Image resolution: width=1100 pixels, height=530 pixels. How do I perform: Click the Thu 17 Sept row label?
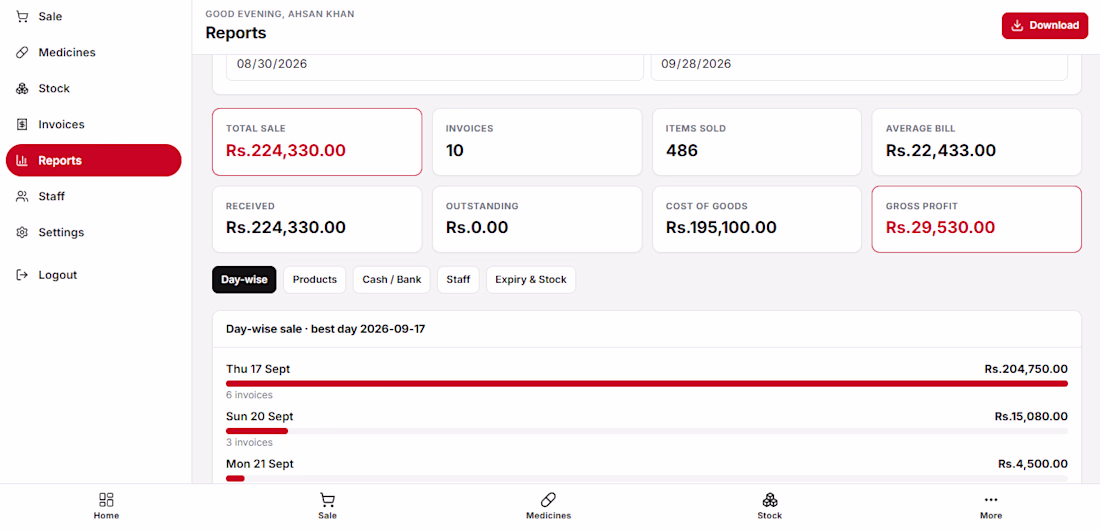click(258, 369)
